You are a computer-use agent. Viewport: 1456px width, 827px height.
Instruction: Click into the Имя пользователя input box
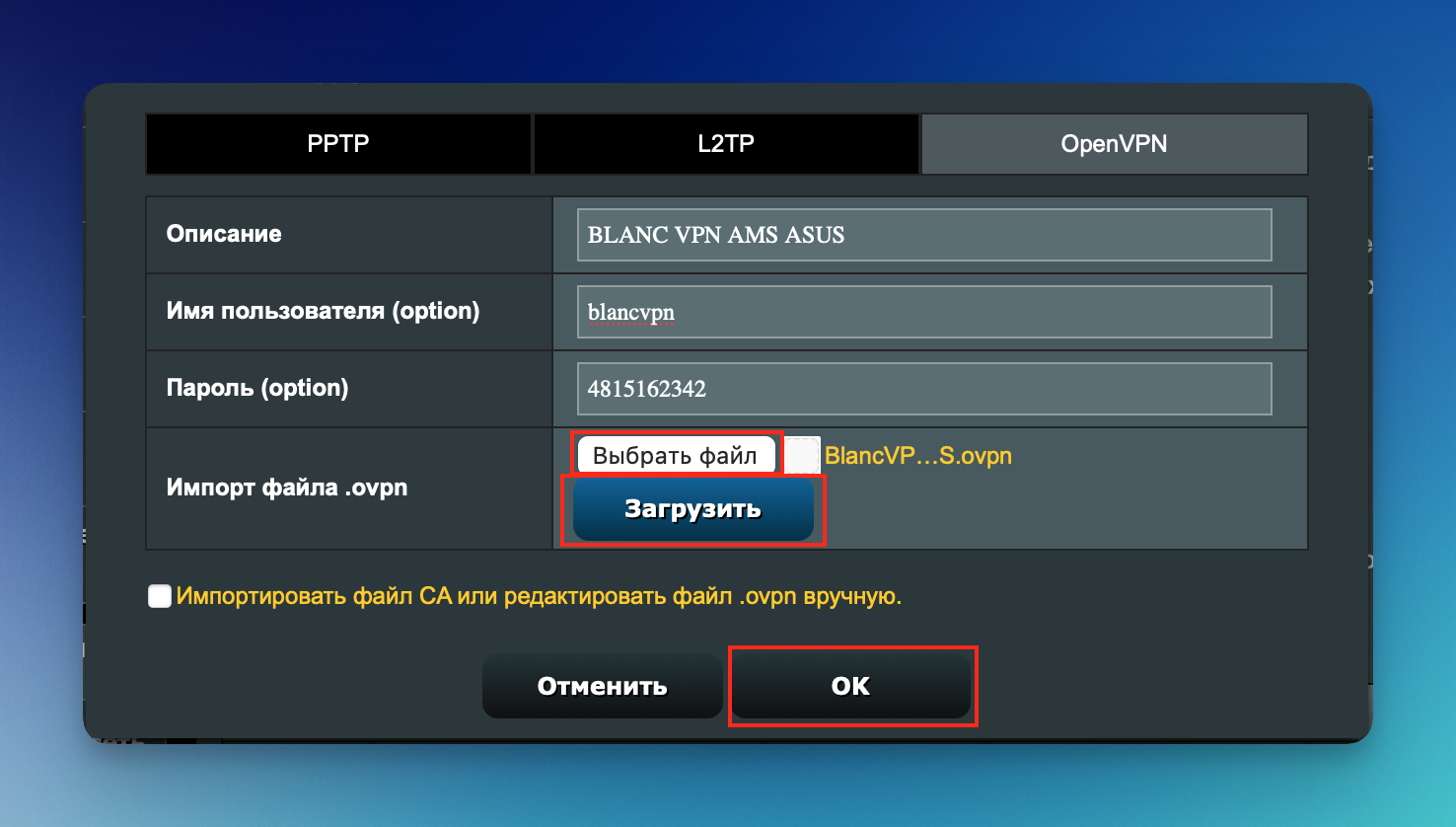pos(923,312)
